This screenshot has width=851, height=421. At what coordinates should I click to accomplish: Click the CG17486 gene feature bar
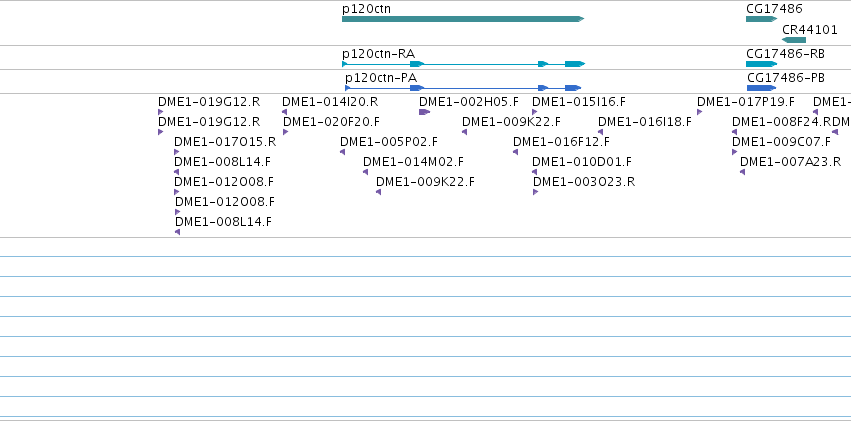pos(761,19)
